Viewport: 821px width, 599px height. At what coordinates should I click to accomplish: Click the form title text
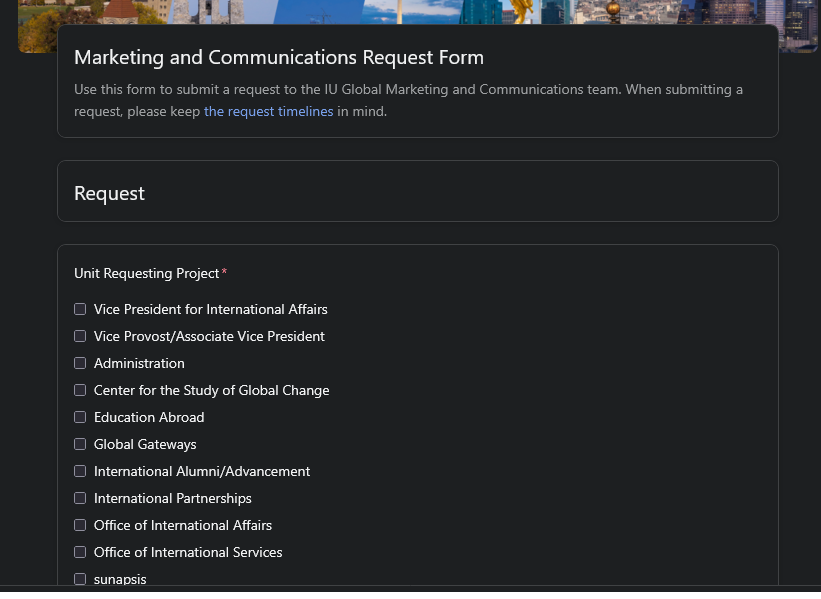pos(277,57)
